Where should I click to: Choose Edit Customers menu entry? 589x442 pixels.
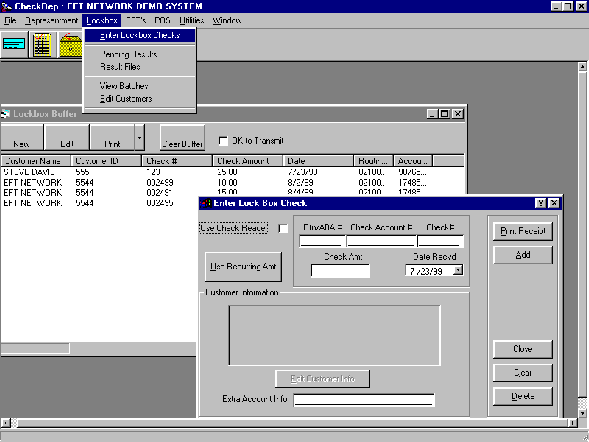coord(140,99)
